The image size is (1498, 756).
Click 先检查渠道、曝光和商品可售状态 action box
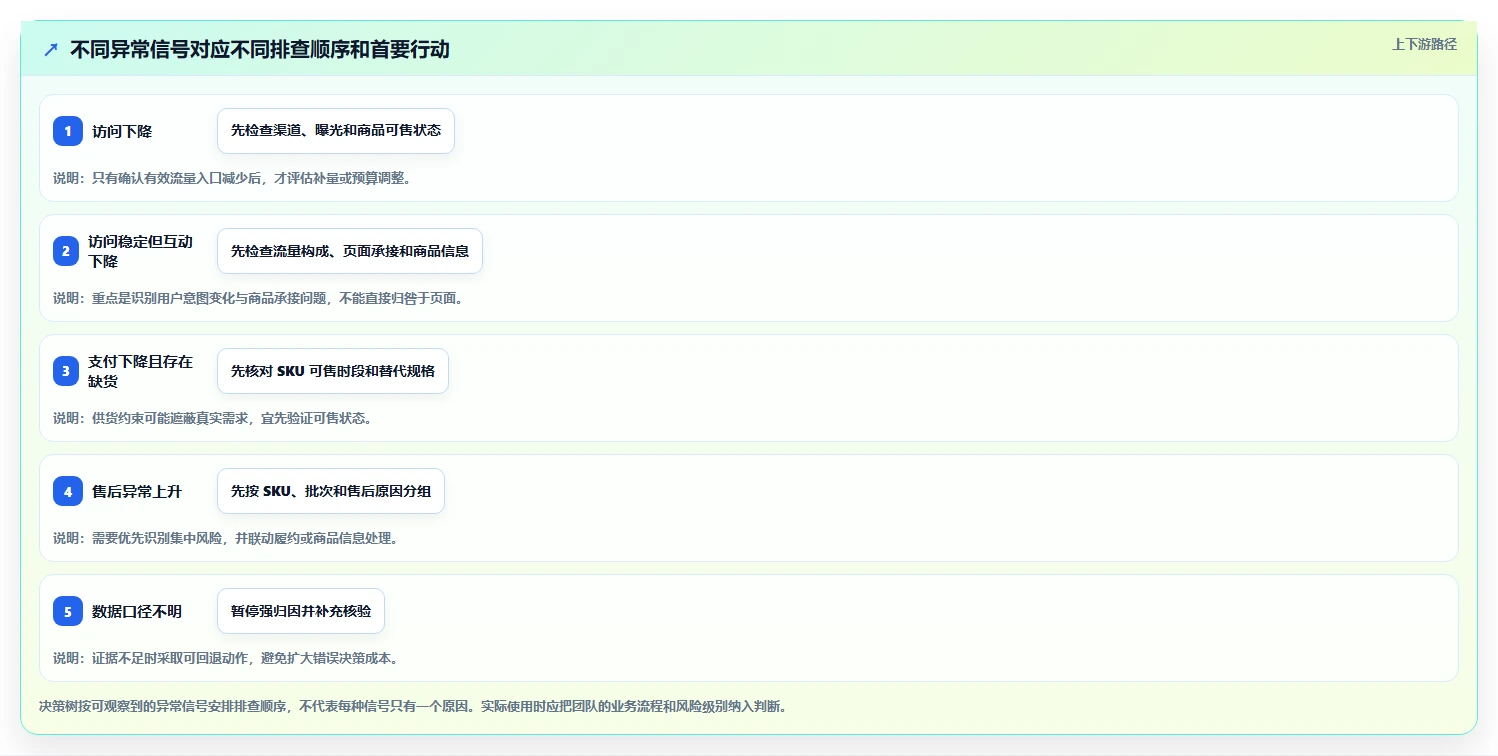point(336,131)
